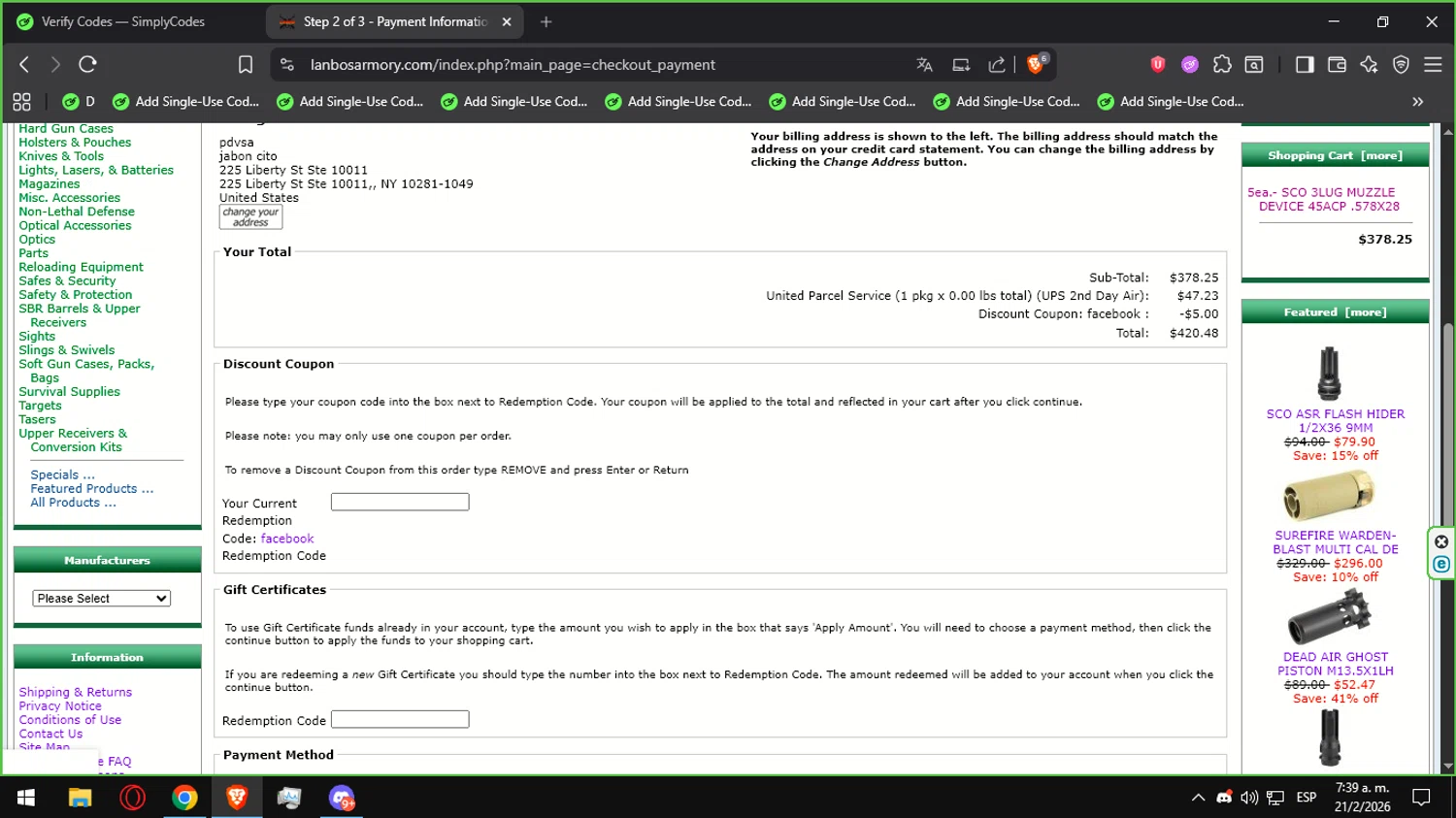Open the browser main menu
Screen dimensions: 1456x818
1433,64
